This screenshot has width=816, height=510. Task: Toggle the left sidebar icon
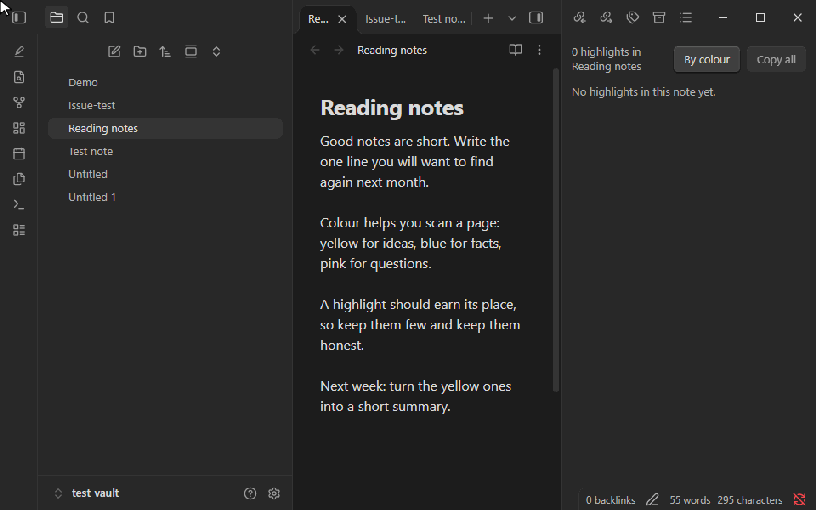pos(19,18)
